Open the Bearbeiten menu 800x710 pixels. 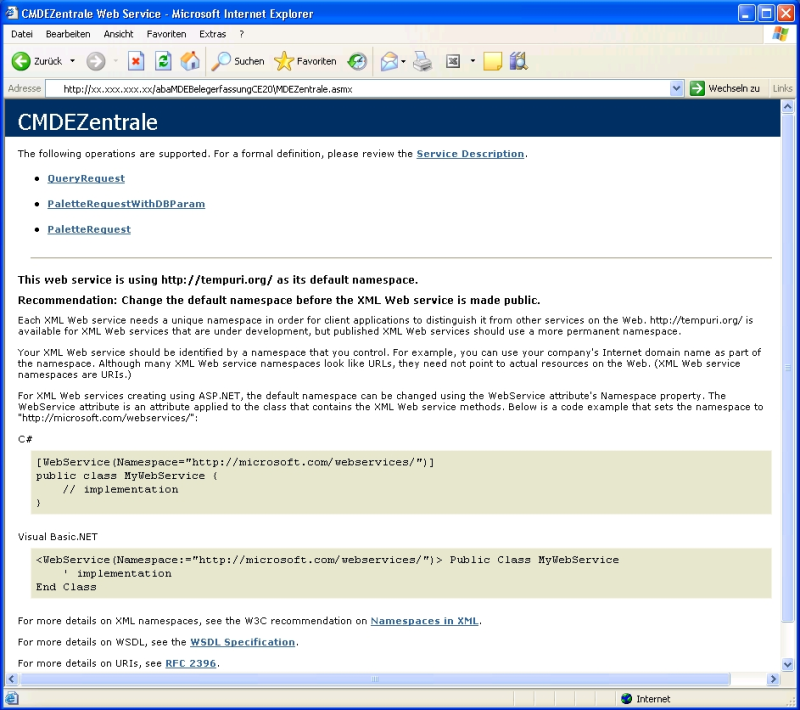point(68,34)
